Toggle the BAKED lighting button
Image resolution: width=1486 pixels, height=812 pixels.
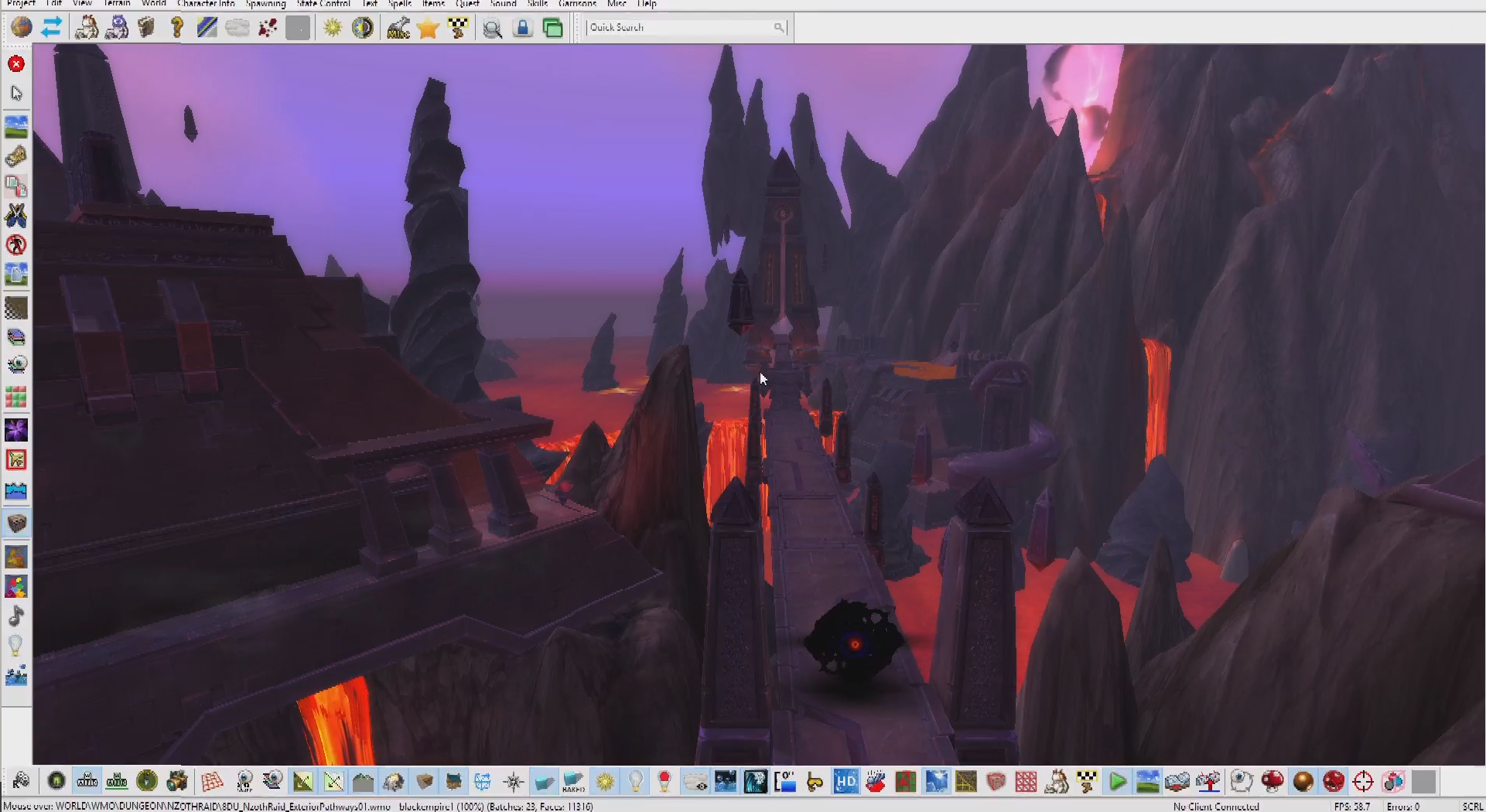coord(573,782)
